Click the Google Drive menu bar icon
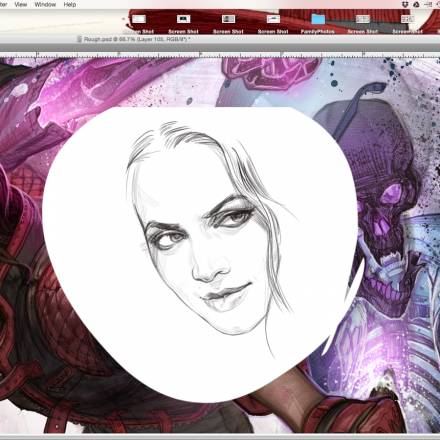Screen dimensions: 440x440 pos(416,4)
